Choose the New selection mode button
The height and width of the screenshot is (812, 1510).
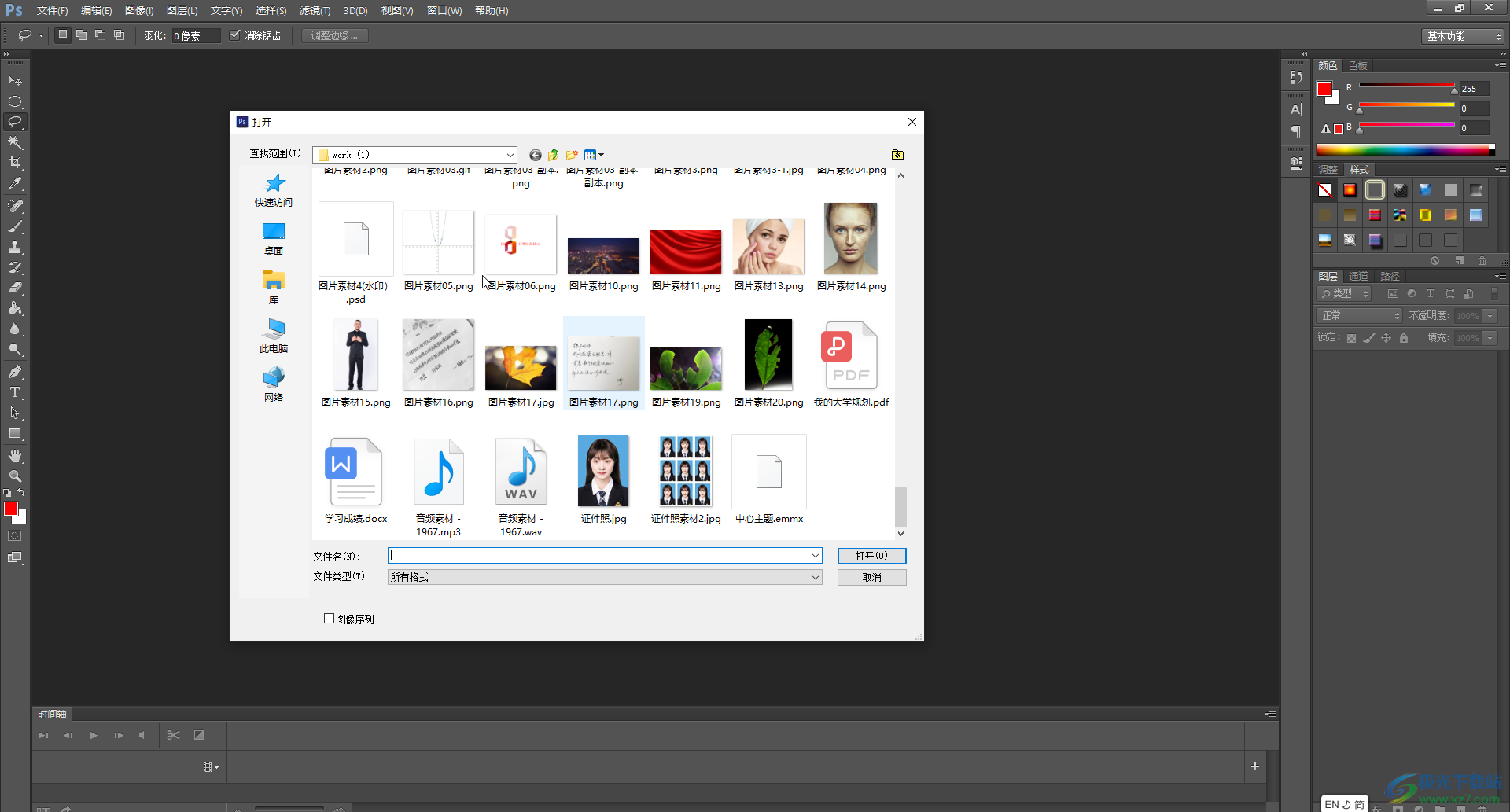[63, 35]
